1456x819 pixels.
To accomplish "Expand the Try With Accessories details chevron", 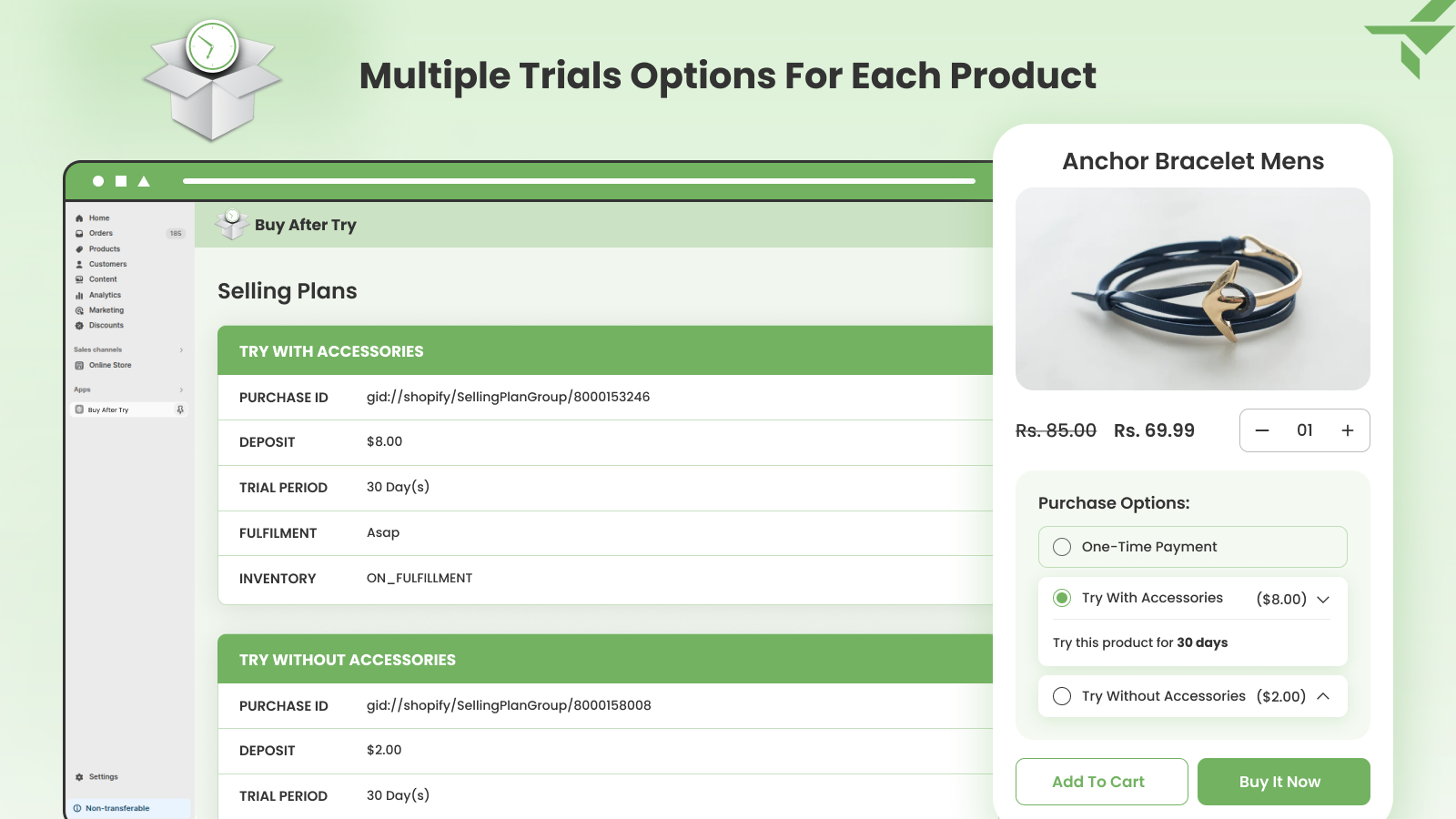I will pos(1324,599).
